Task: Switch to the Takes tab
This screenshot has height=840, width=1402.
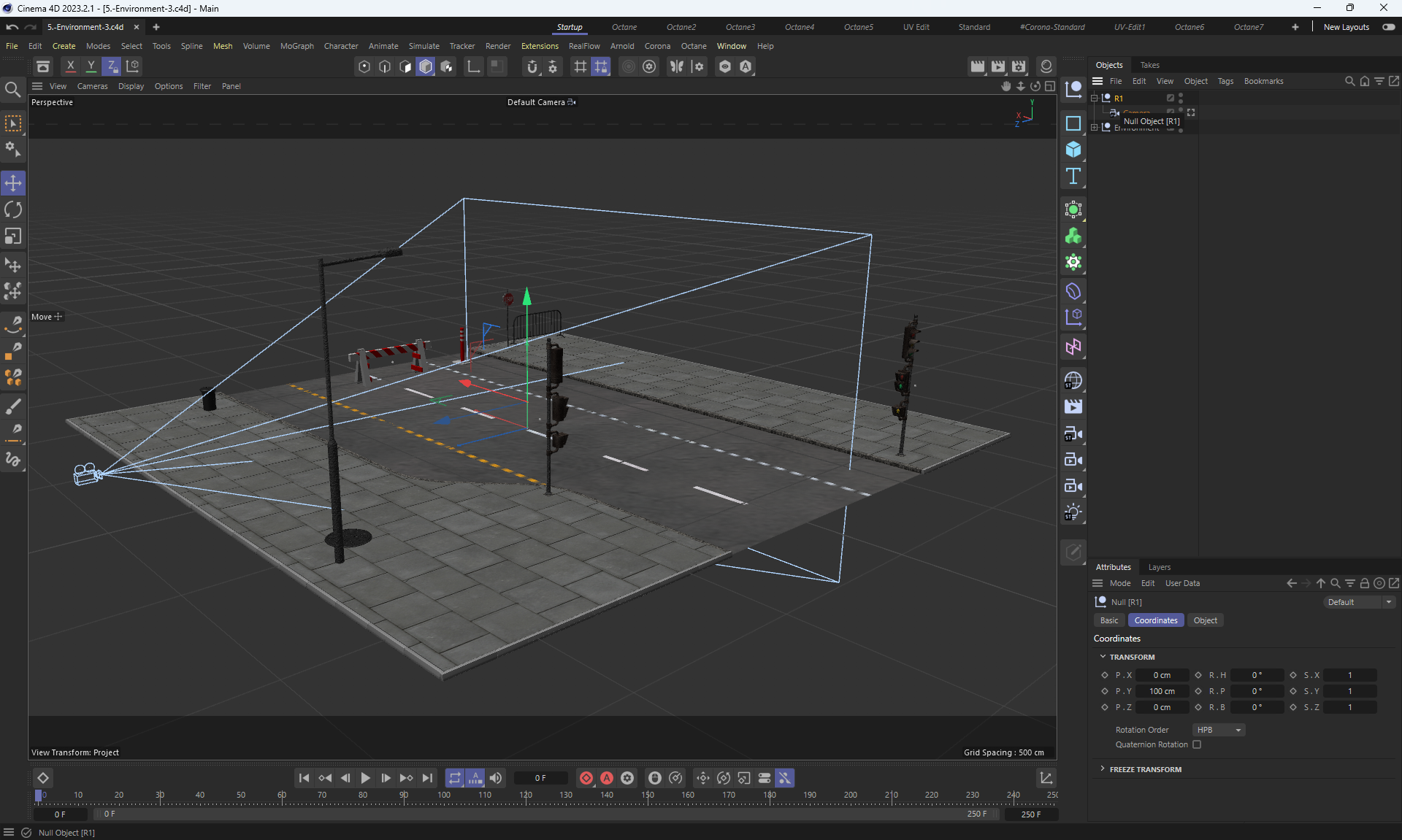Action: coord(1149,65)
